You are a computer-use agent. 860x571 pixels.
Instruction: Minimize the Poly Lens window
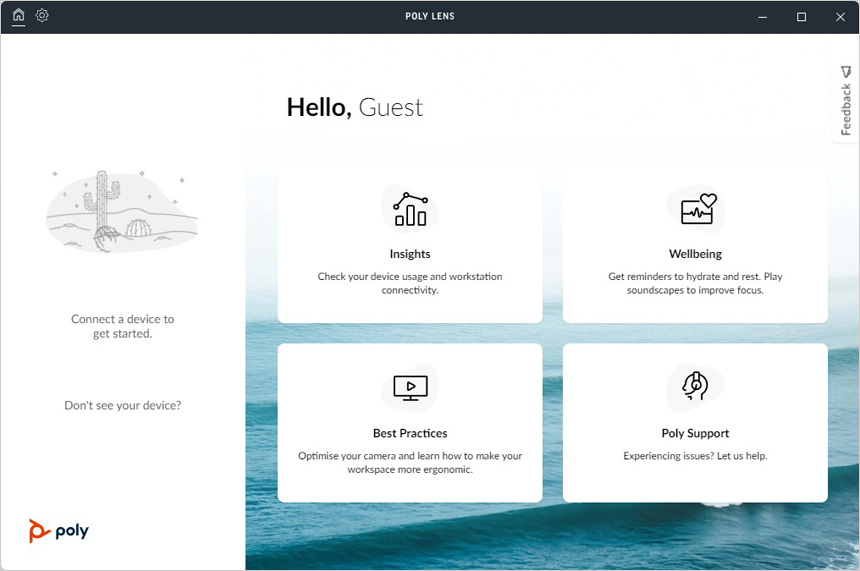click(762, 17)
